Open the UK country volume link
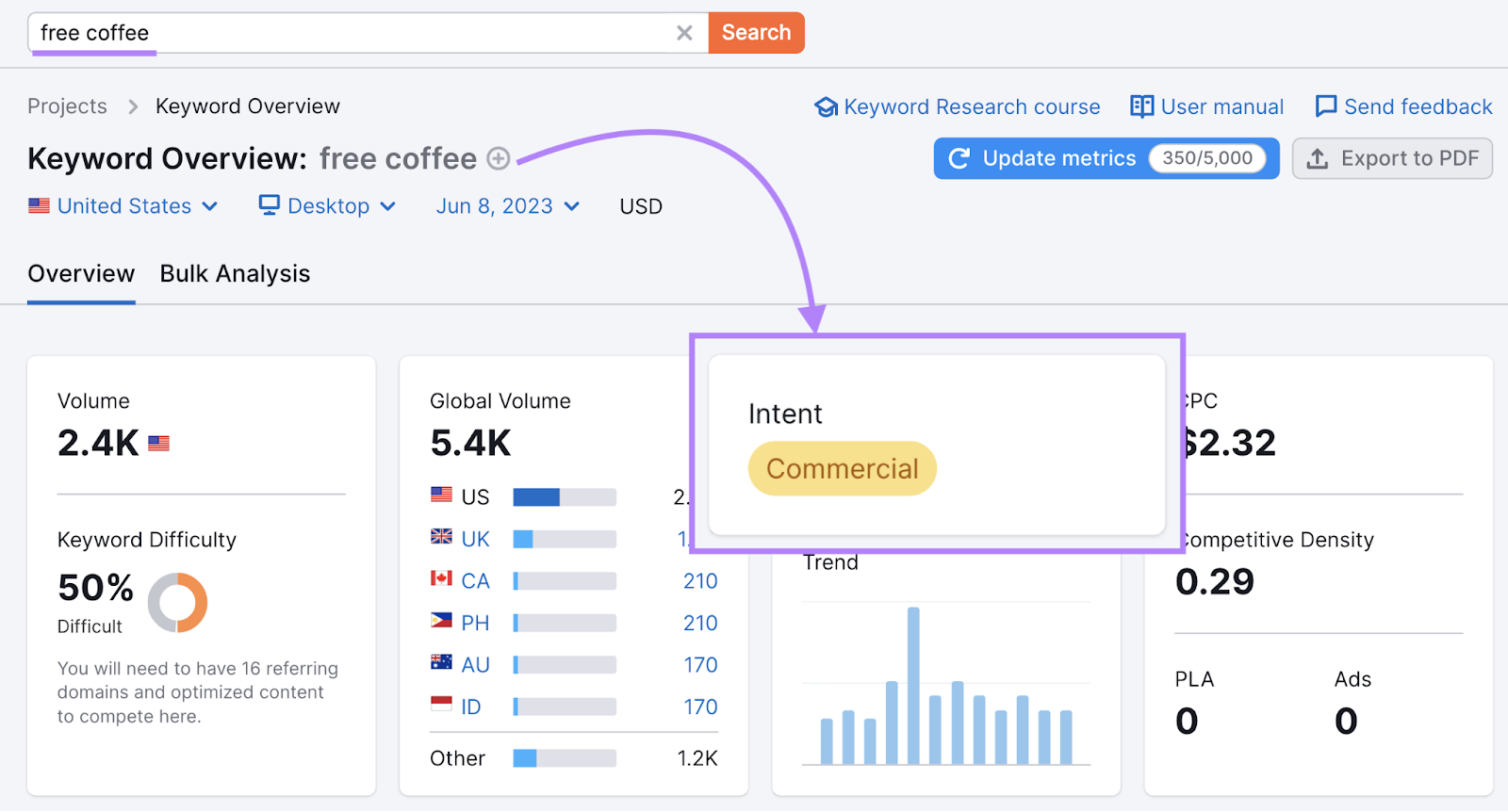This screenshot has height=812, width=1508. [x=475, y=539]
